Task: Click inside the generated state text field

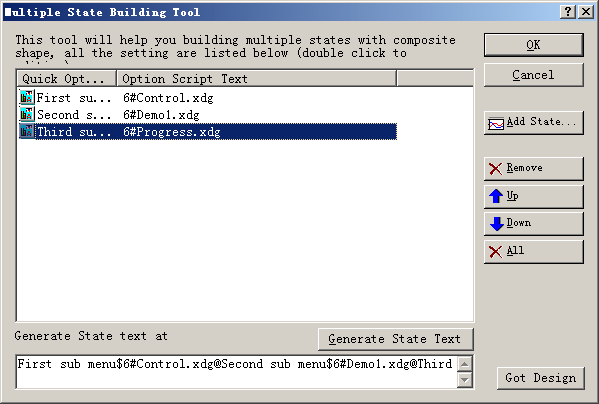Action: [x=236, y=372]
